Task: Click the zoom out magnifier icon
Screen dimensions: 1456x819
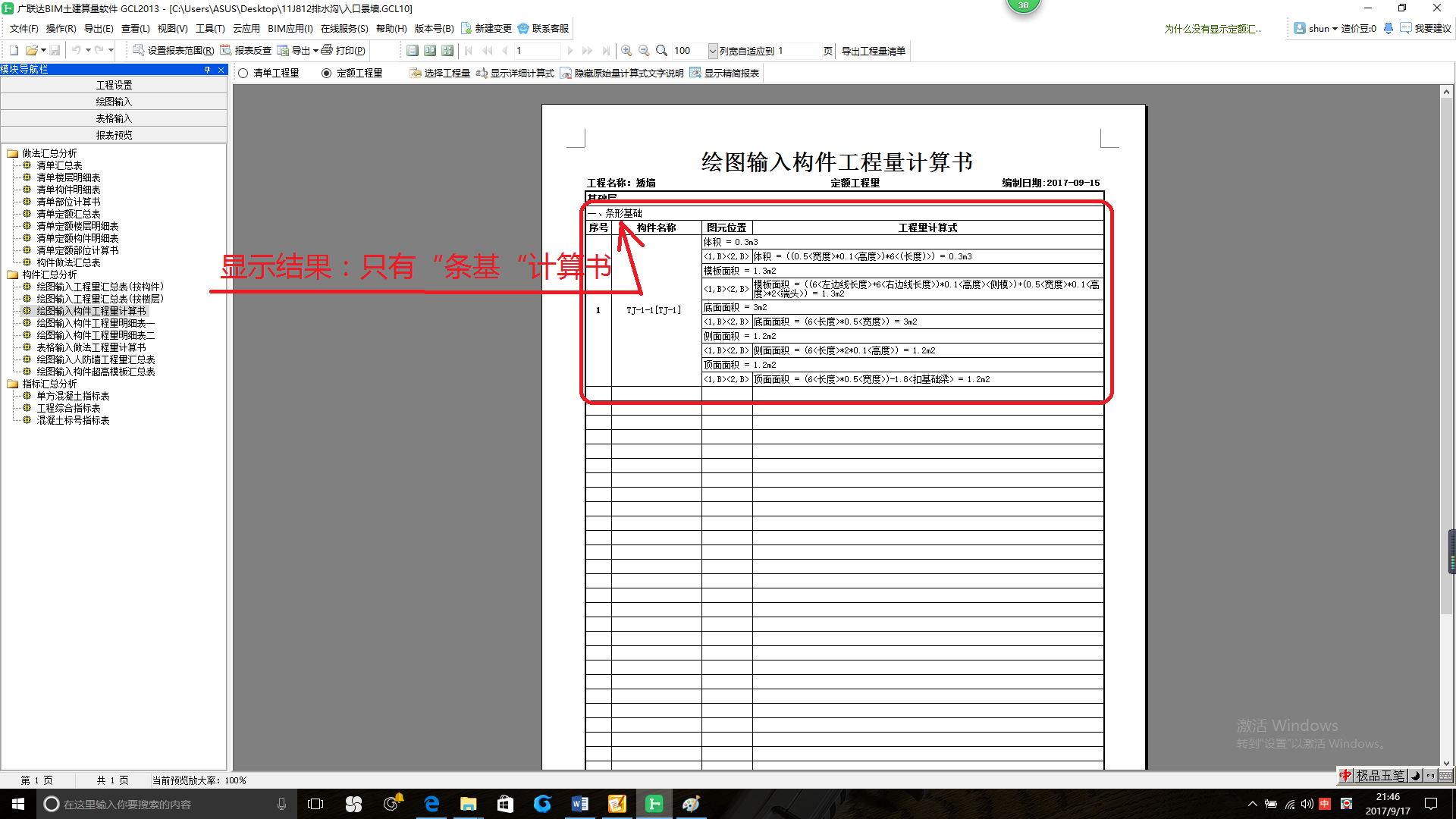Action: click(x=644, y=51)
